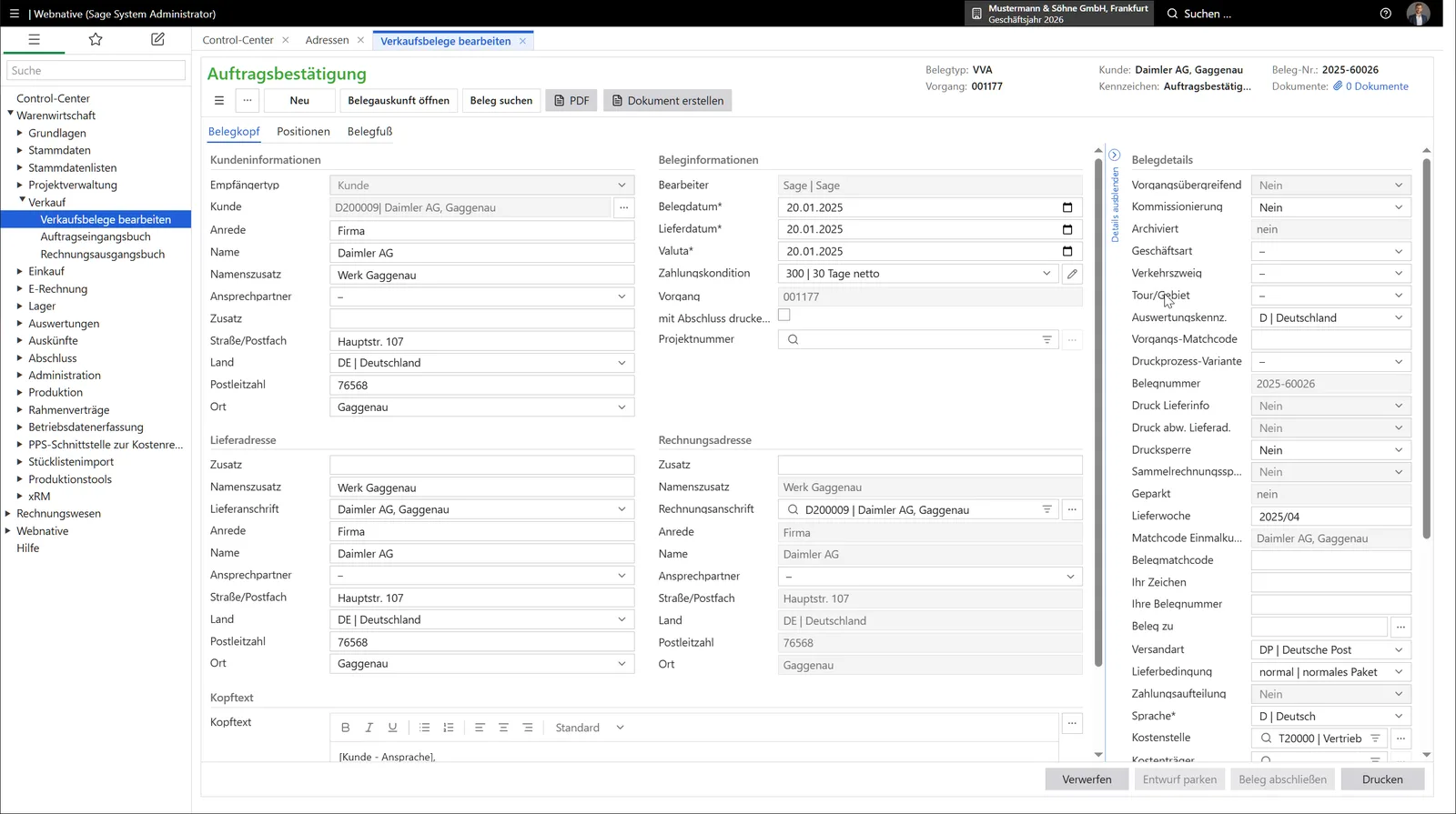The image size is (1456, 814).
Task: Open the Valuta calendar picker
Action: pos(1067,251)
